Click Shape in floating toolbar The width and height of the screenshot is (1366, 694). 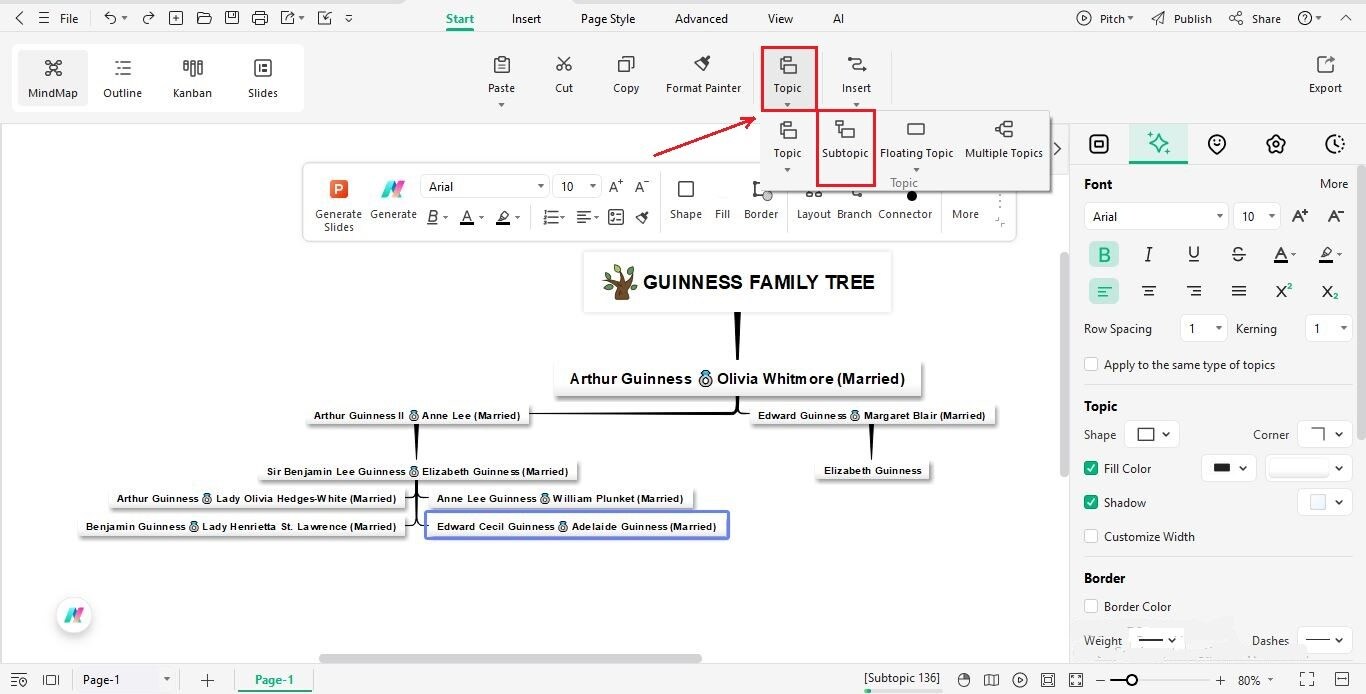[x=686, y=199]
